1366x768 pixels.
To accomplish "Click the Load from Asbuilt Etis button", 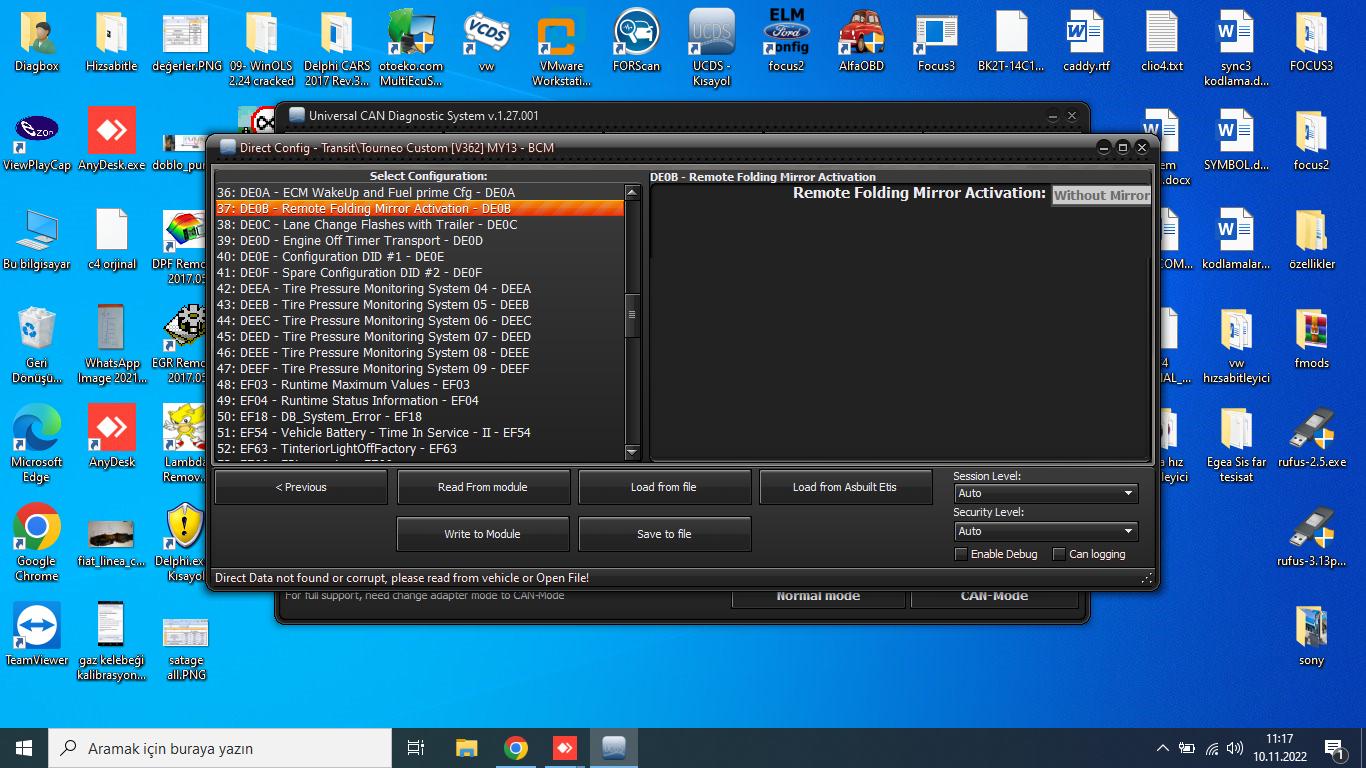I will coord(844,487).
